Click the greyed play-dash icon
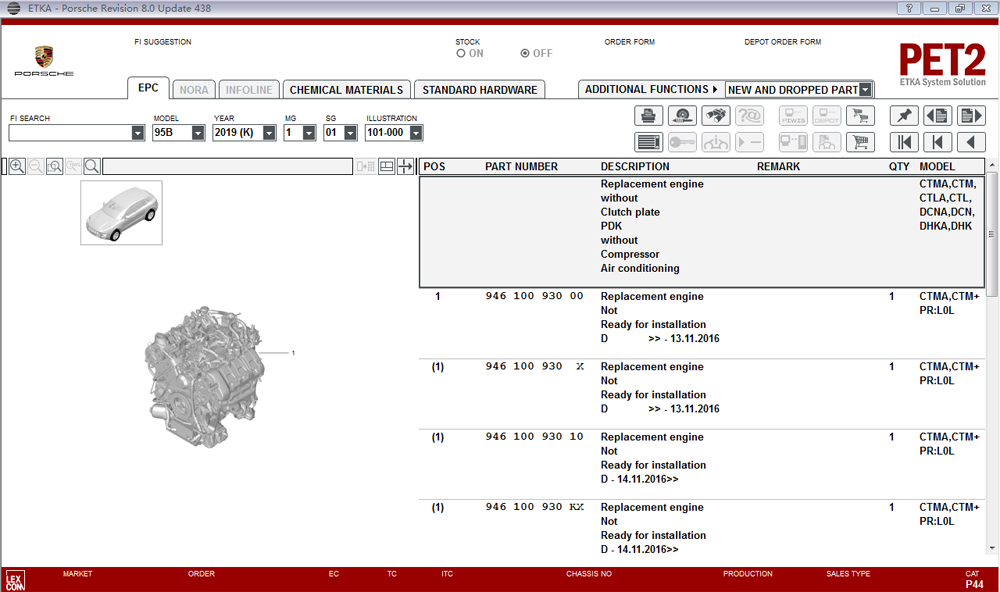Viewport: 1000px width, 592px height. click(x=749, y=142)
